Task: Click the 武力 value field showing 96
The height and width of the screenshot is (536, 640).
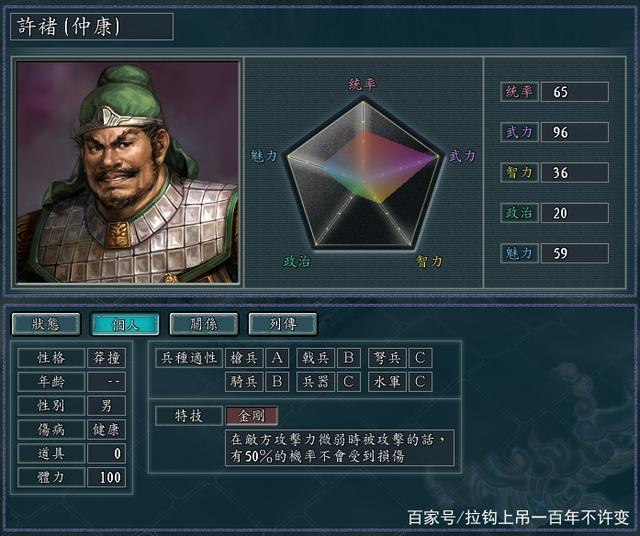Action: pyautogui.click(x=575, y=132)
